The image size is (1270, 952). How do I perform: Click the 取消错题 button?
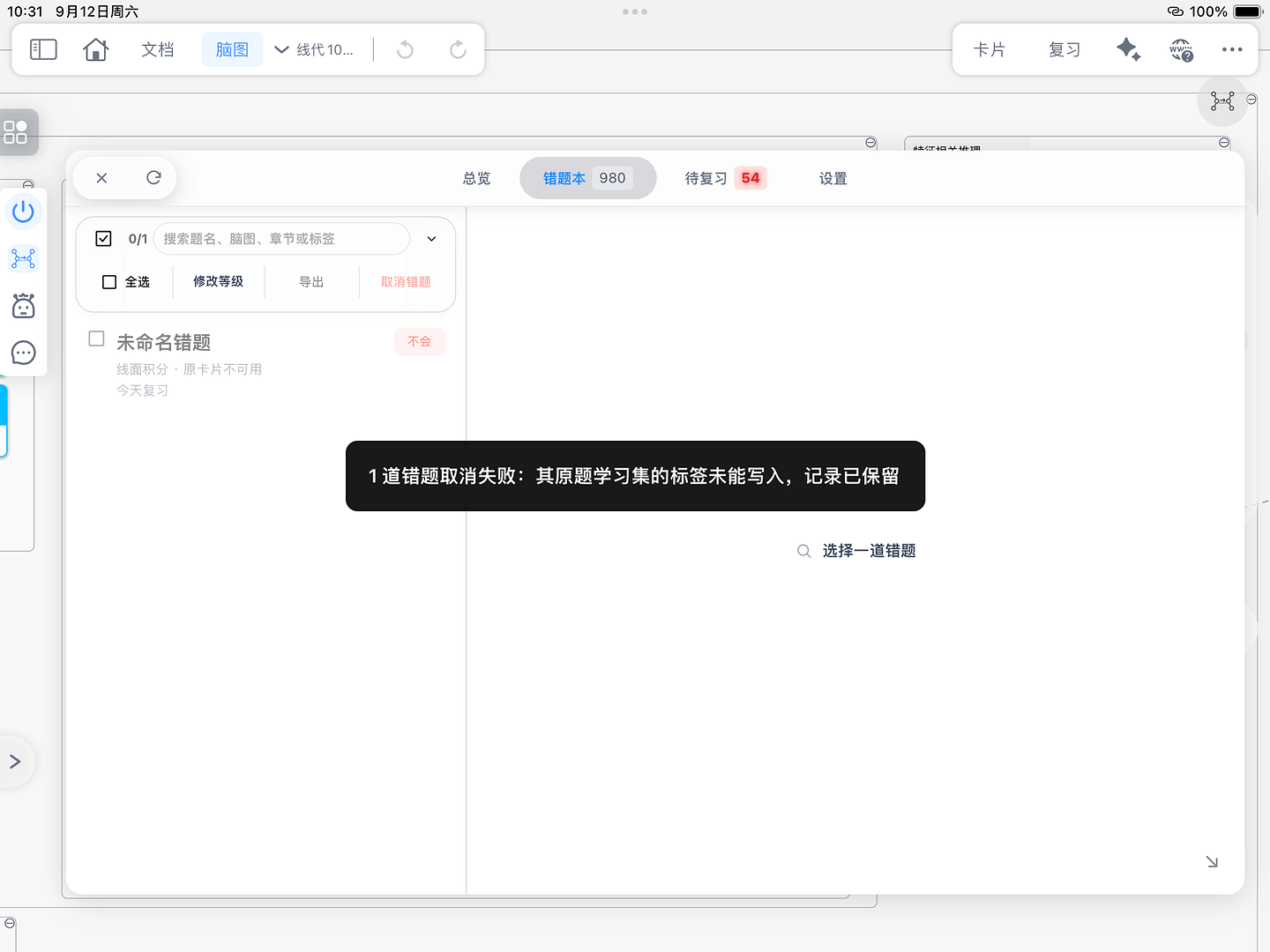(x=406, y=282)
